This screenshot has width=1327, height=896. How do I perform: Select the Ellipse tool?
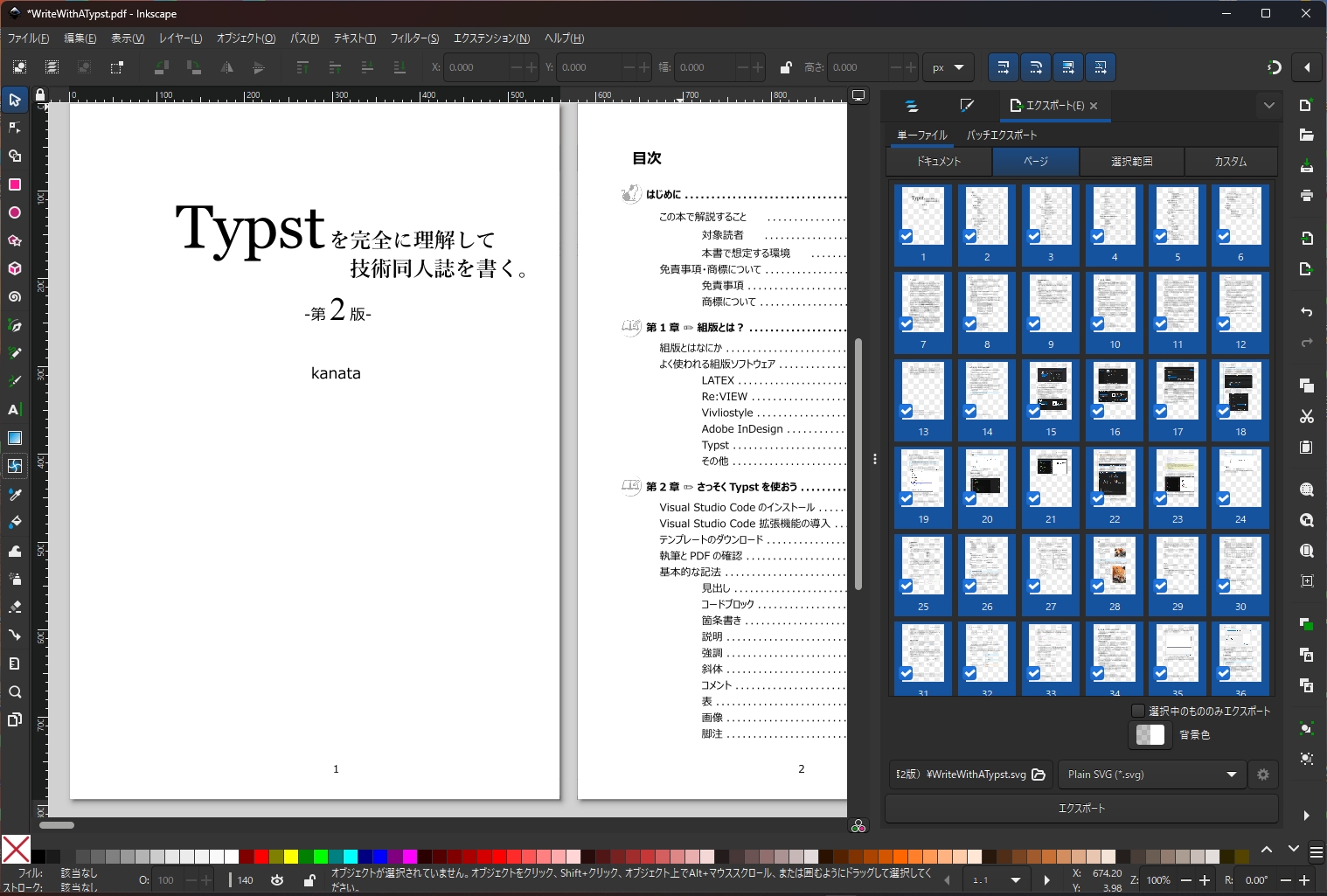[x=15, y=212]
